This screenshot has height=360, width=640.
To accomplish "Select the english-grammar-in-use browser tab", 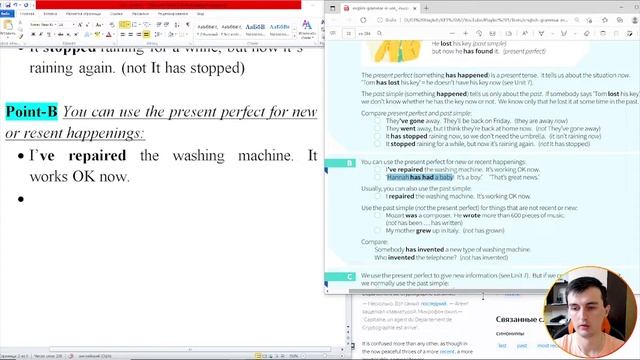I will [380, 8].
